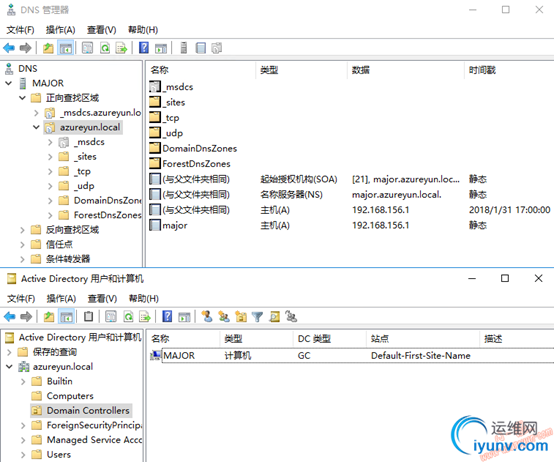The height and width of the screenshot is (462, 554).
Task: Open 查看(V) menu in DNS Manager
Action: point(102,30)
